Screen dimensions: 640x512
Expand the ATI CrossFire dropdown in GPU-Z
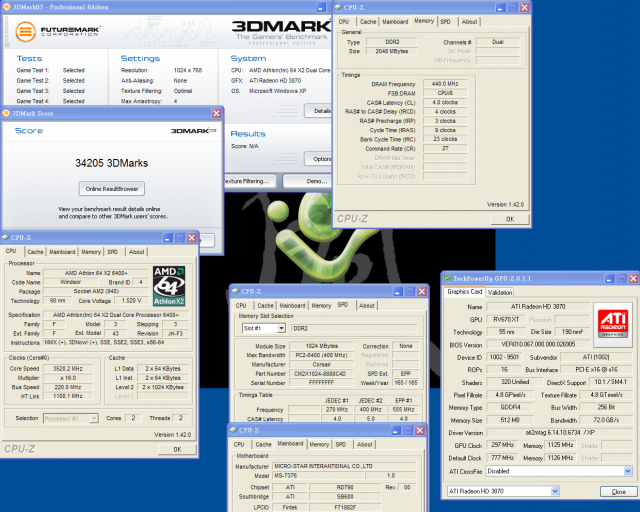coord(628,471)
